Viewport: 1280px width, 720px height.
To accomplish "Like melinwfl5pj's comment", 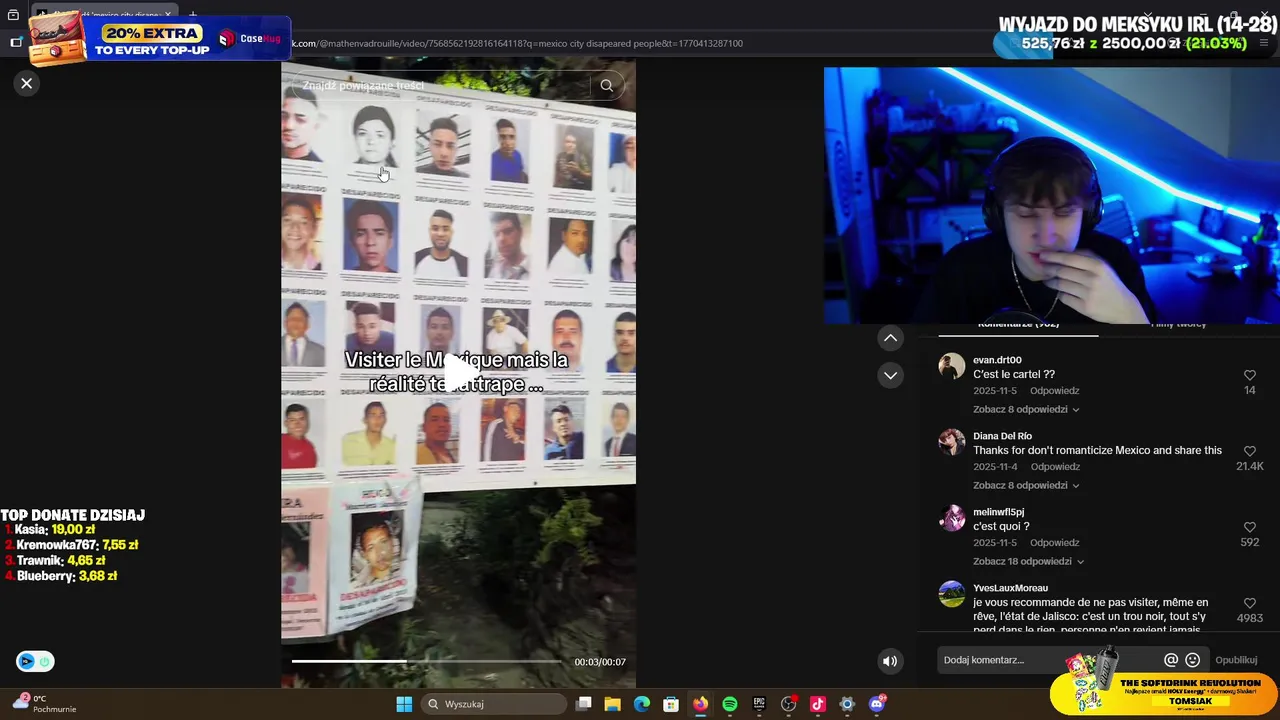I will pos(1249,527).
